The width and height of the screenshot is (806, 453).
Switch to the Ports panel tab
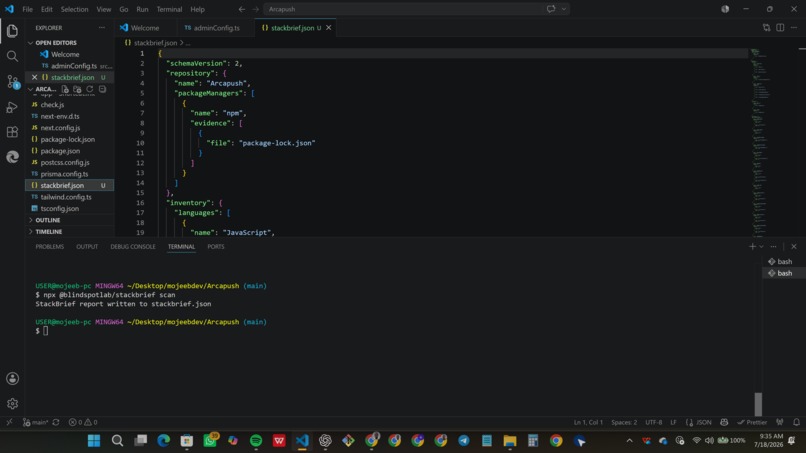216,247
